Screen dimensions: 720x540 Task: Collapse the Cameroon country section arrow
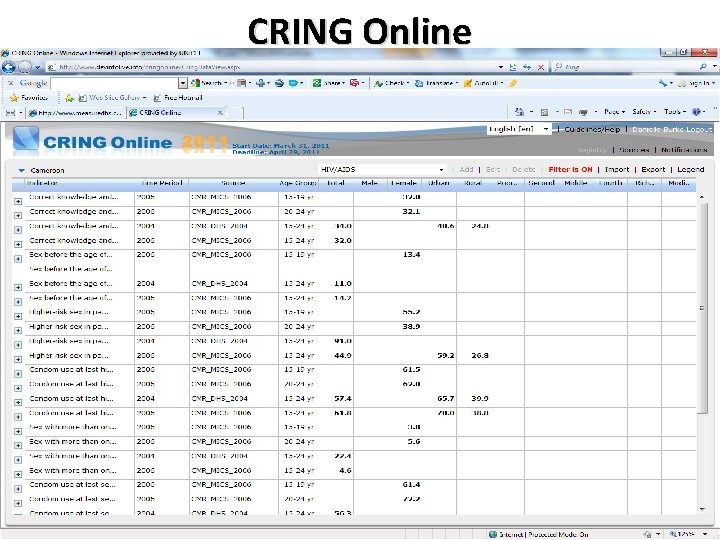21,170
